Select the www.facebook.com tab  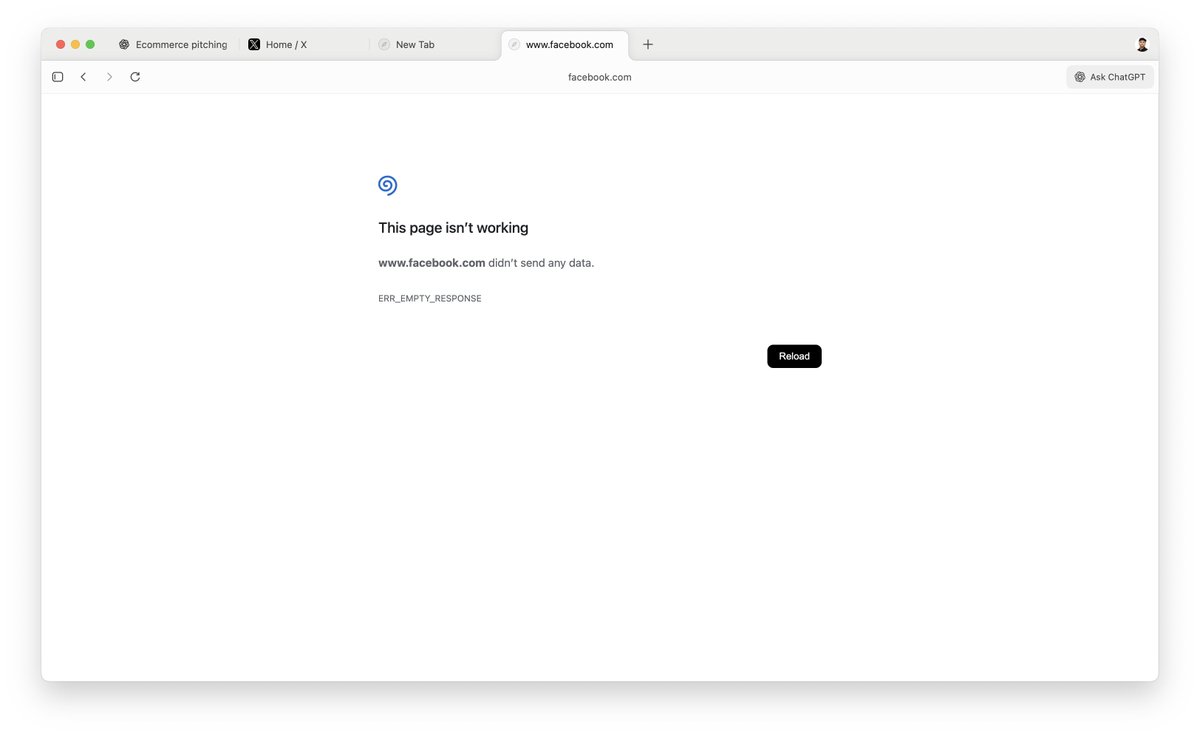click(x=565, y=44)
